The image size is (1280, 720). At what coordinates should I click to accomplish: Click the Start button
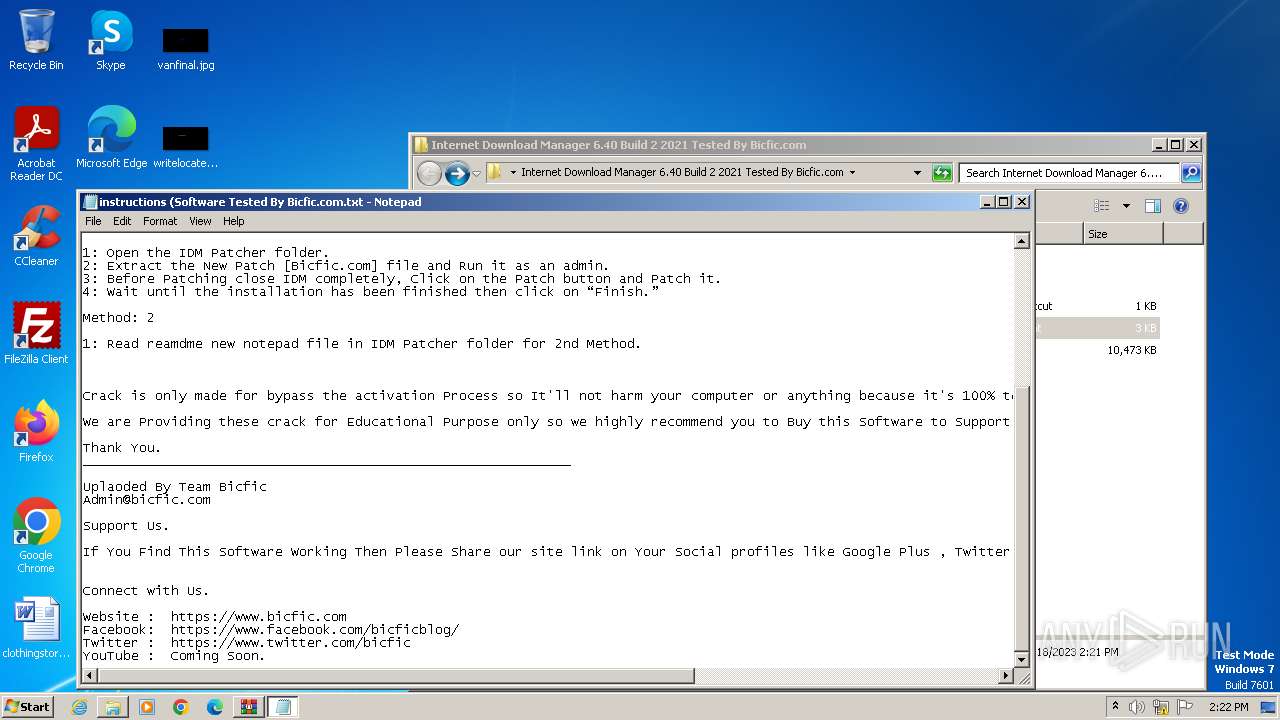pos(28,707)
